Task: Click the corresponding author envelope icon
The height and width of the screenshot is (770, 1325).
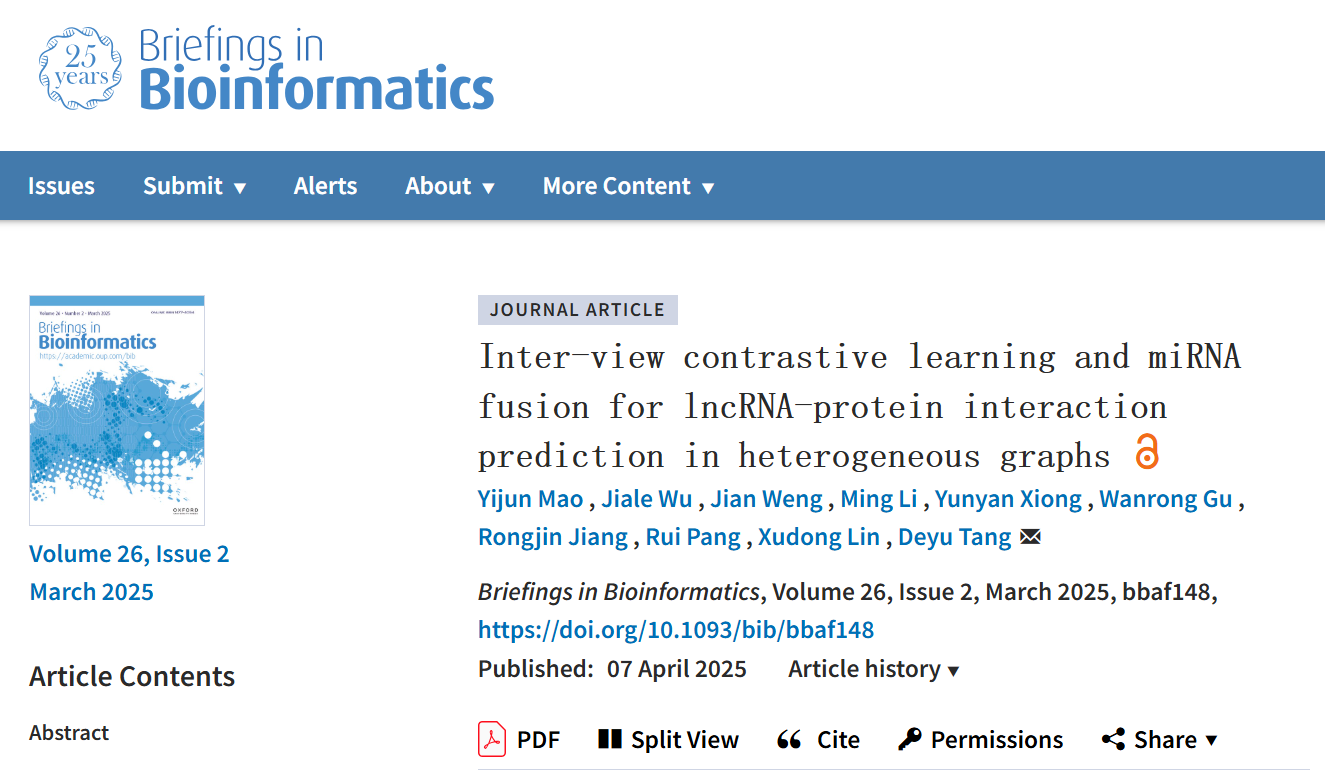Action: (x=1030, y=538)
